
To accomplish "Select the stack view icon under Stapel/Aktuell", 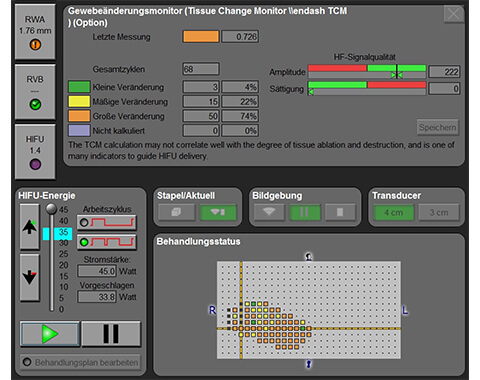I will [x=177, y=212].
